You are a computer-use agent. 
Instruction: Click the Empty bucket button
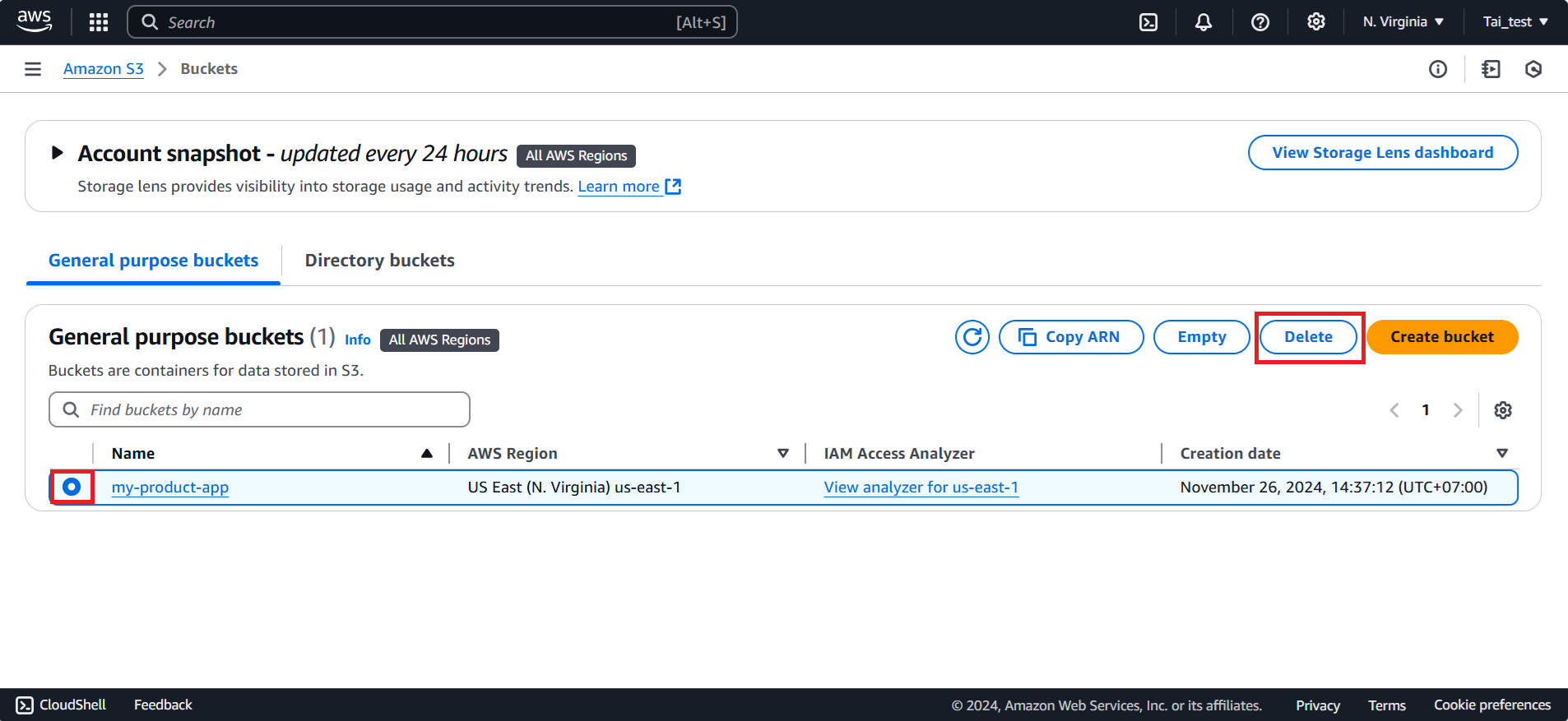pyautogui.click(x=1202, y=337)
